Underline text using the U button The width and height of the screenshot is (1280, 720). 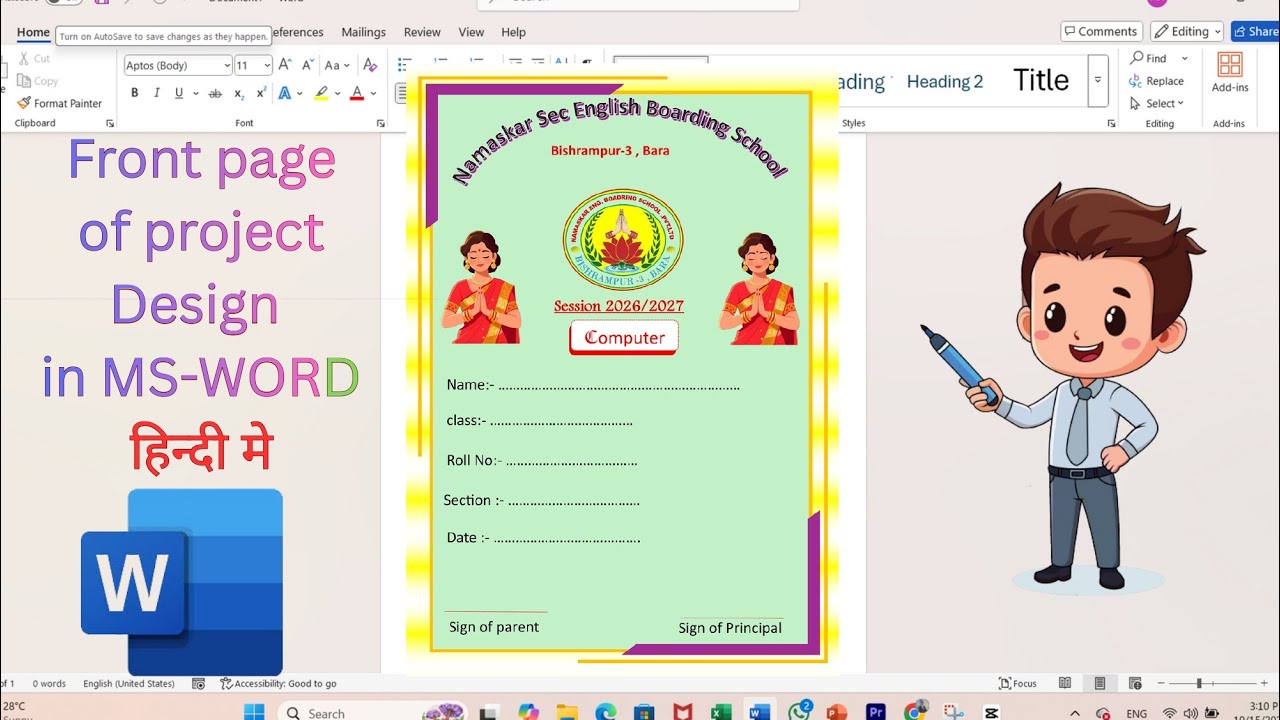coord(179,93)
